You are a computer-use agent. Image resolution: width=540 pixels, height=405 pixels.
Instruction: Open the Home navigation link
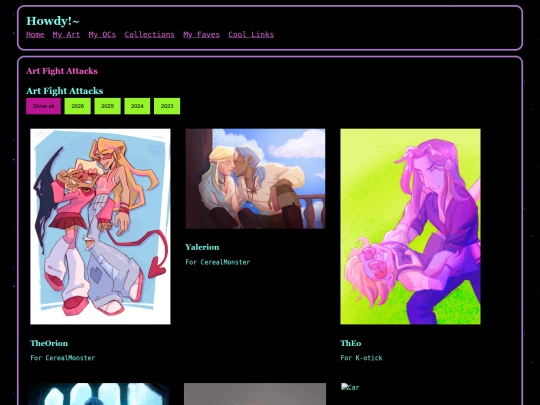coord(35,34)
